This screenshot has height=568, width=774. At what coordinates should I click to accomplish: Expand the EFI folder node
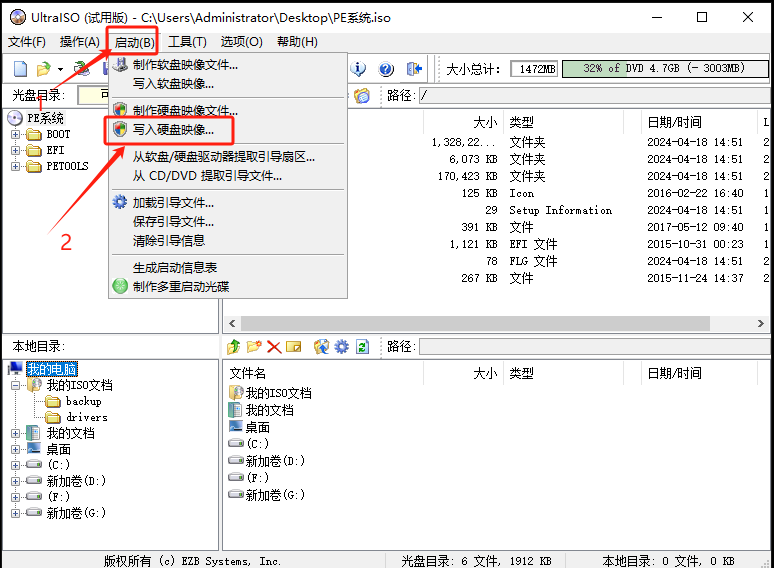click(x=15, y=150)
